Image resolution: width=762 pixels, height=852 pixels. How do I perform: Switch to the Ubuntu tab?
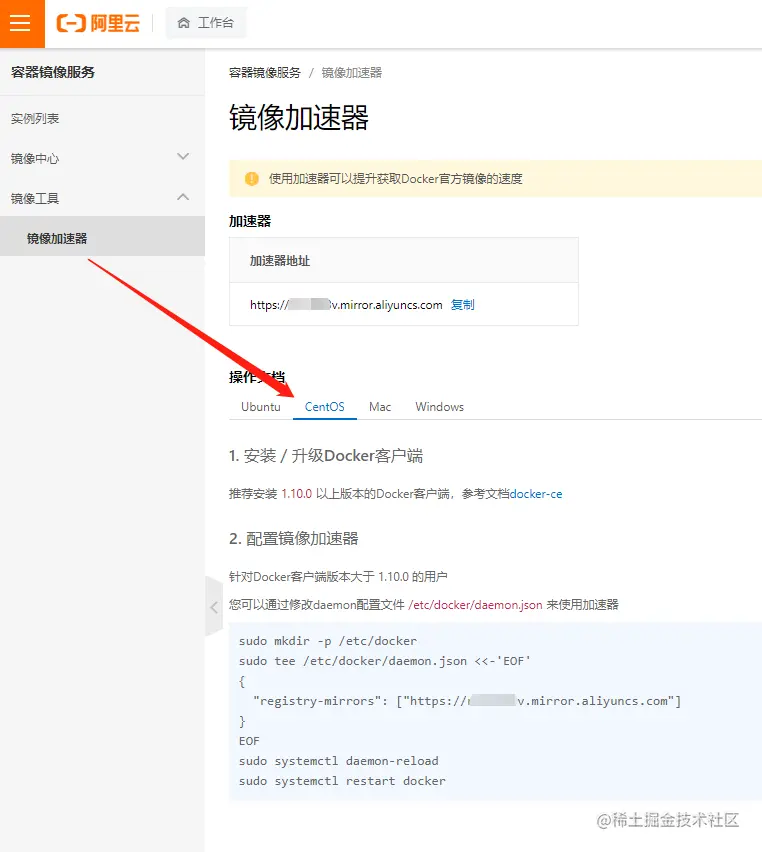261,406
